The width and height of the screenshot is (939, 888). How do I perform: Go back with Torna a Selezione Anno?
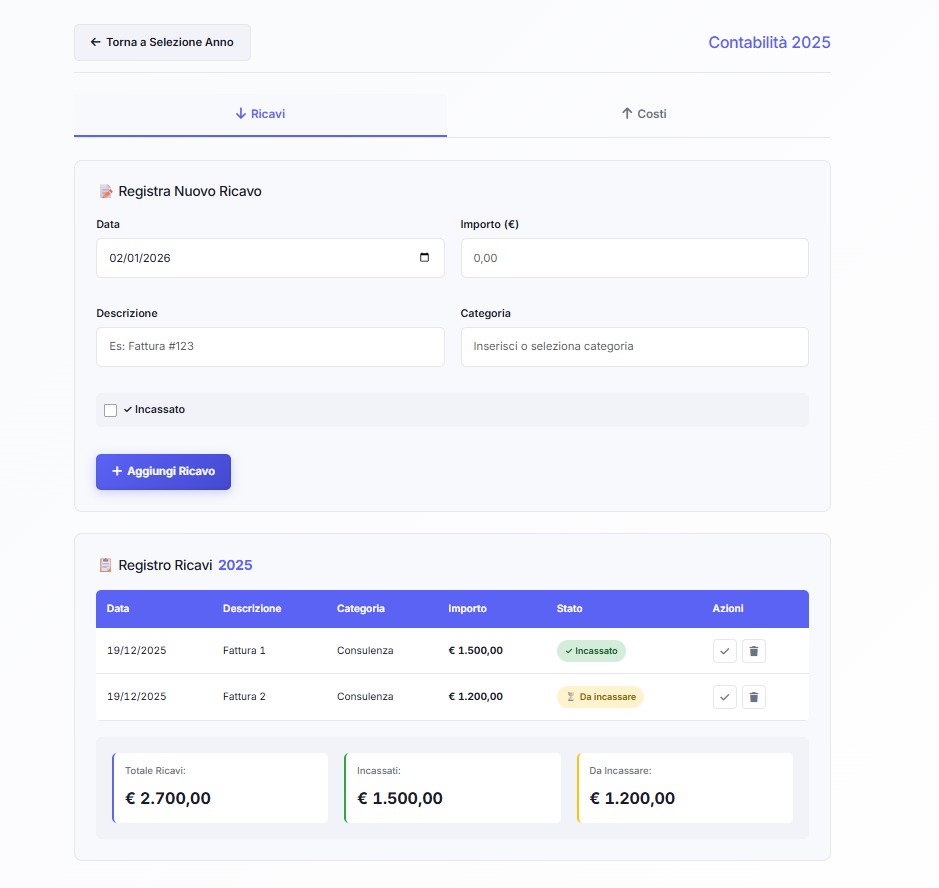162,43
